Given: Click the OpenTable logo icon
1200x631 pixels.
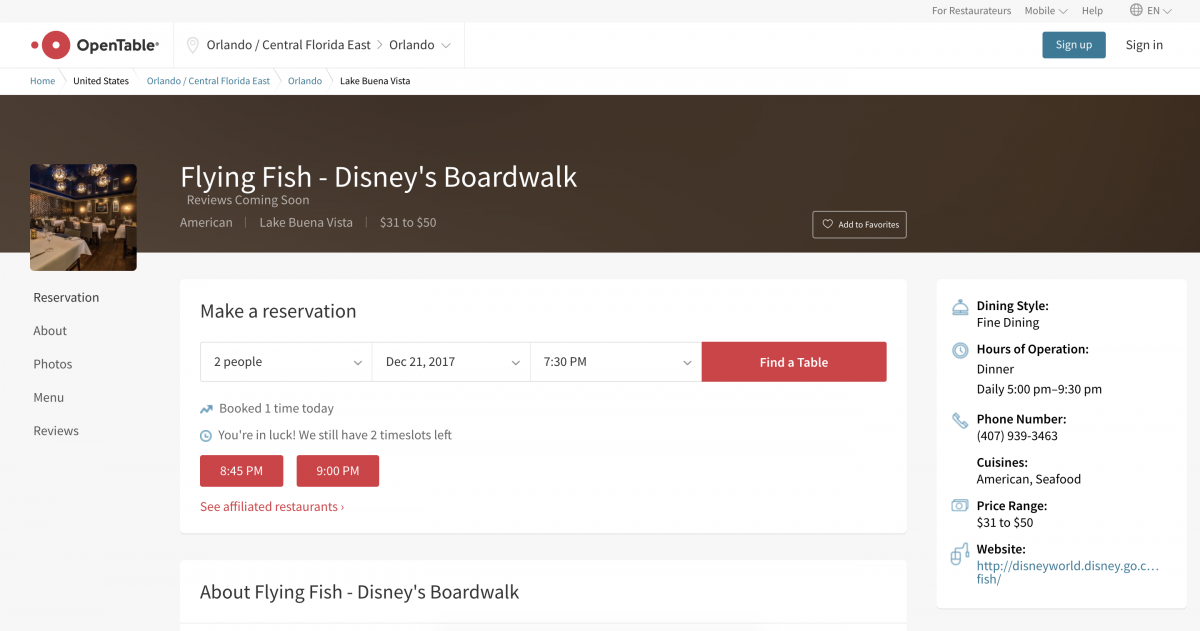Looking at the screenshot, I should [52, 45].
